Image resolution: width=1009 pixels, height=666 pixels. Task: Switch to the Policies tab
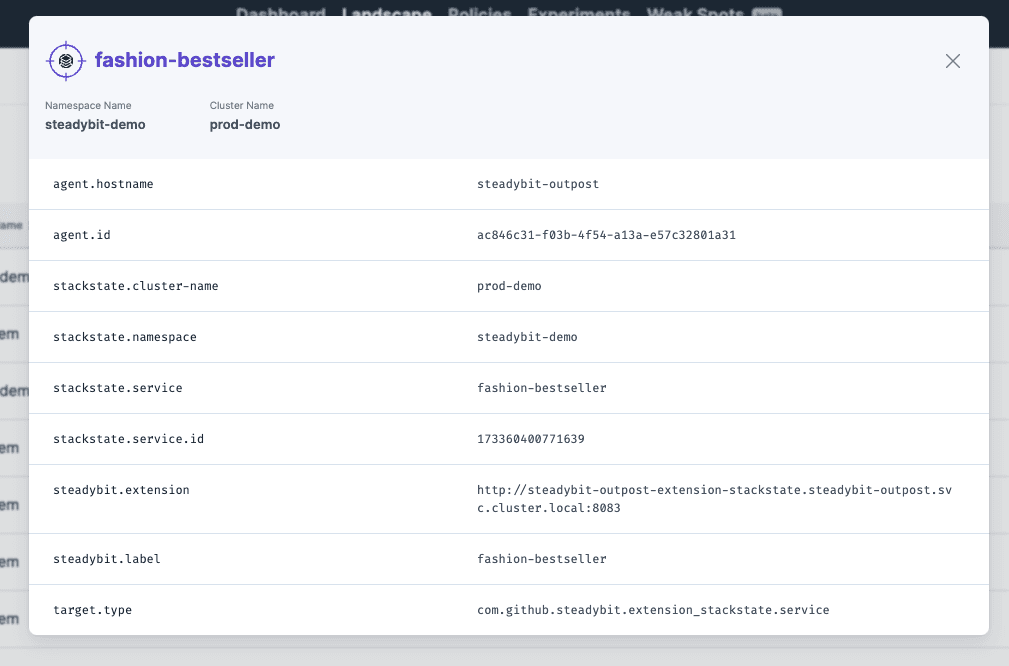tap(479, 14)
